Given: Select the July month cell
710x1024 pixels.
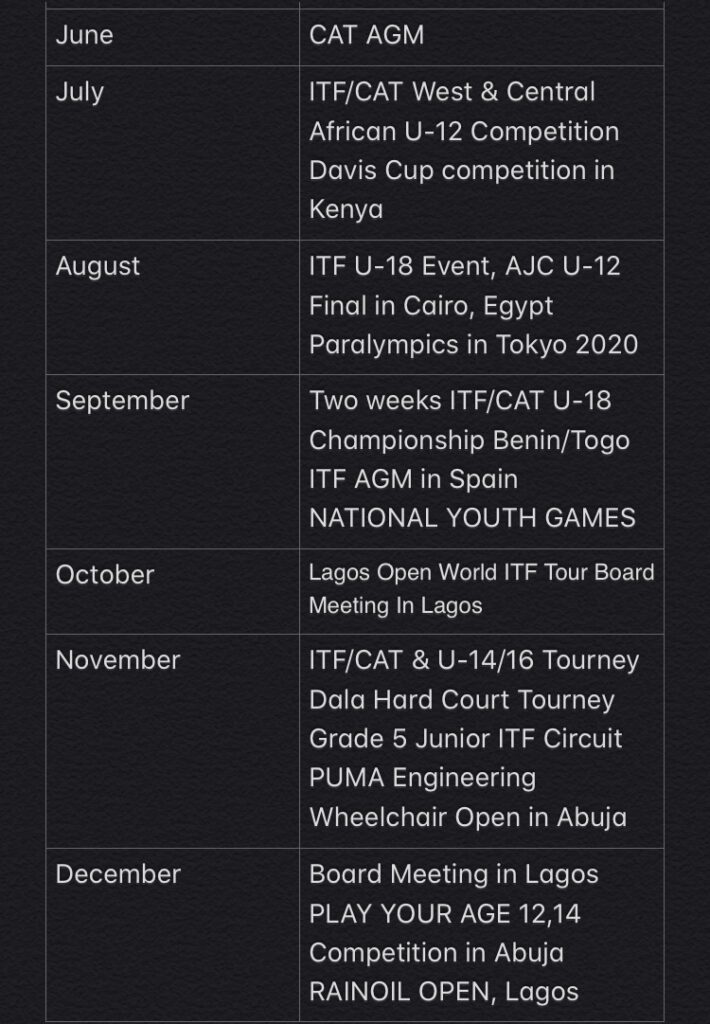Looking at the screenshot, I should click(x=172, y=153).
